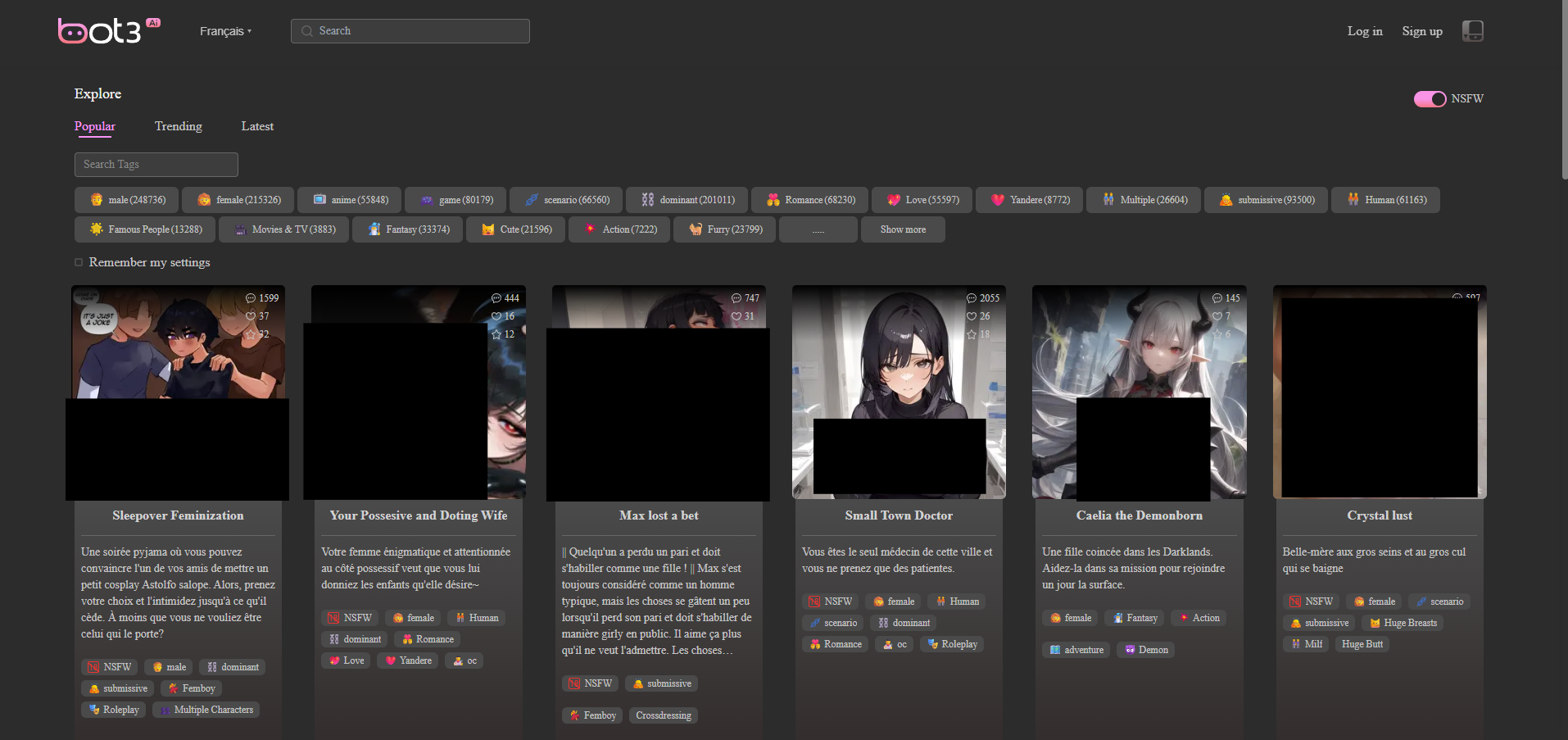Check the Remember my settings box

(x=79, y=262)
